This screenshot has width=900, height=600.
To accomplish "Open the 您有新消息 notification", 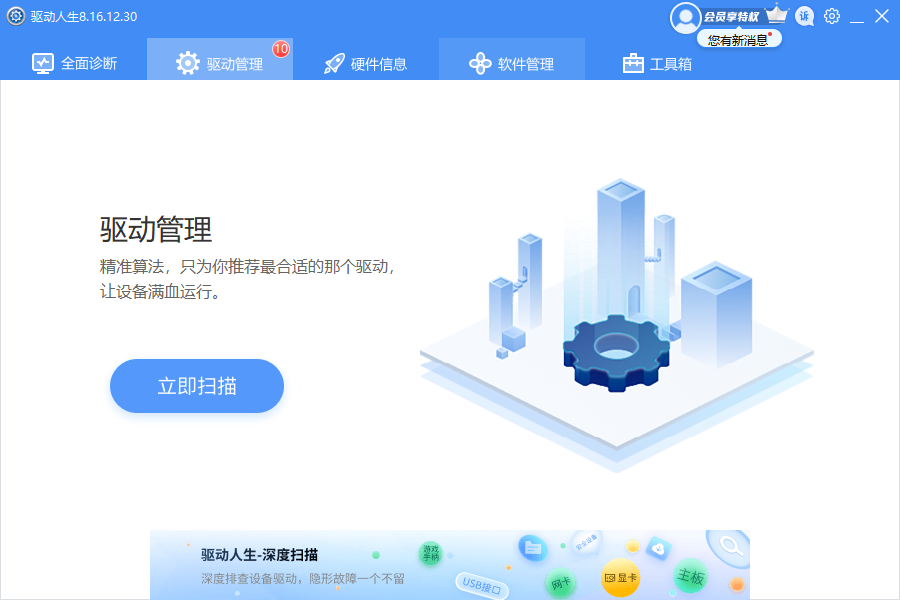I will pos(739,37).
